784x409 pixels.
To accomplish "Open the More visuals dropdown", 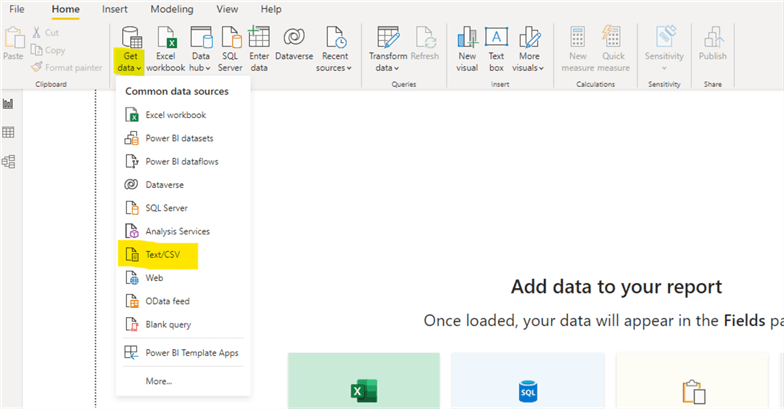I will pyautogui.click(x=528, y=50).
